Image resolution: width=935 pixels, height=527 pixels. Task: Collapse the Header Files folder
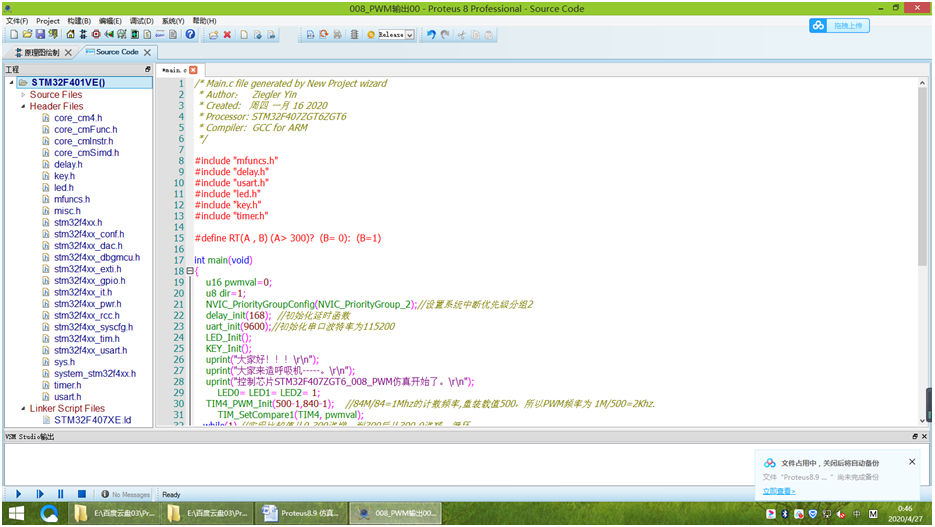click(x=23, y=106)
